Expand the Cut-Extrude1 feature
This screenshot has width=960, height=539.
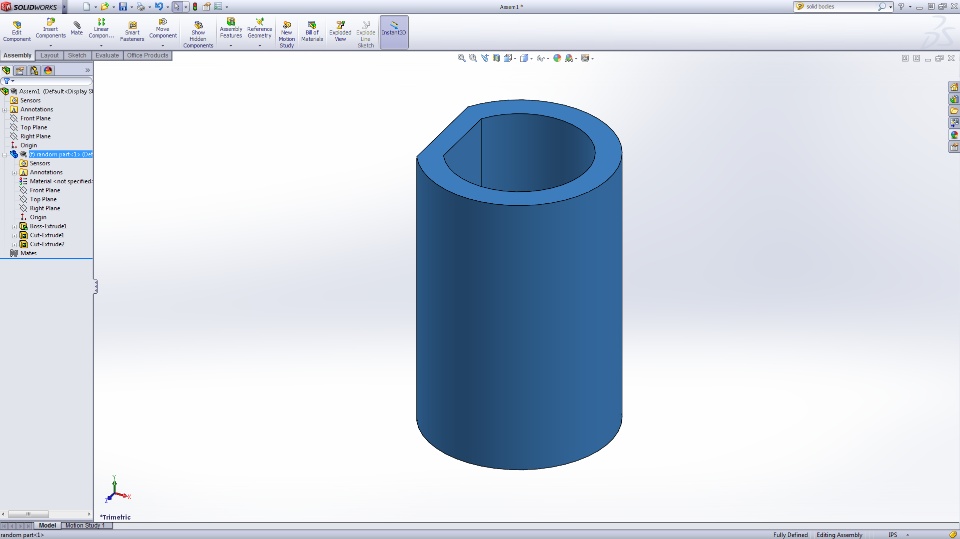pyautogui.click(x=14, y=235)
